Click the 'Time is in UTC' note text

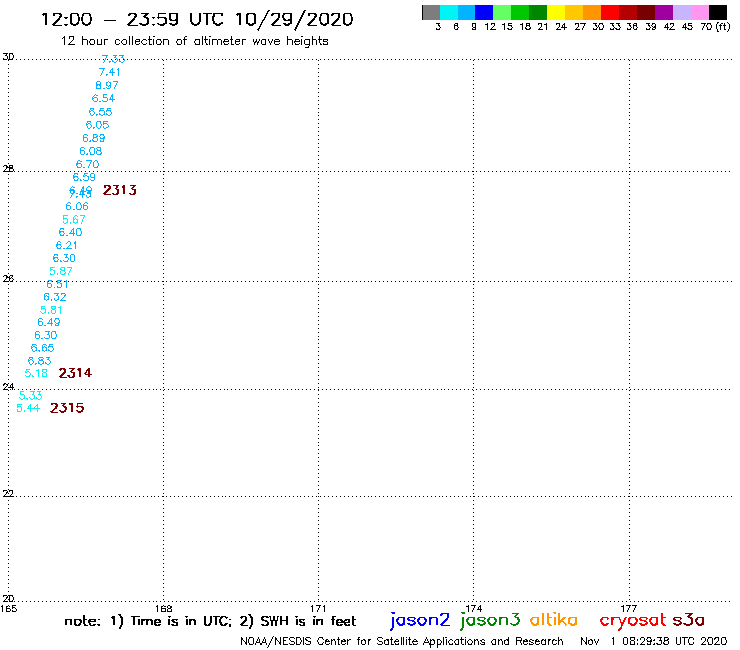pos(181,621)
